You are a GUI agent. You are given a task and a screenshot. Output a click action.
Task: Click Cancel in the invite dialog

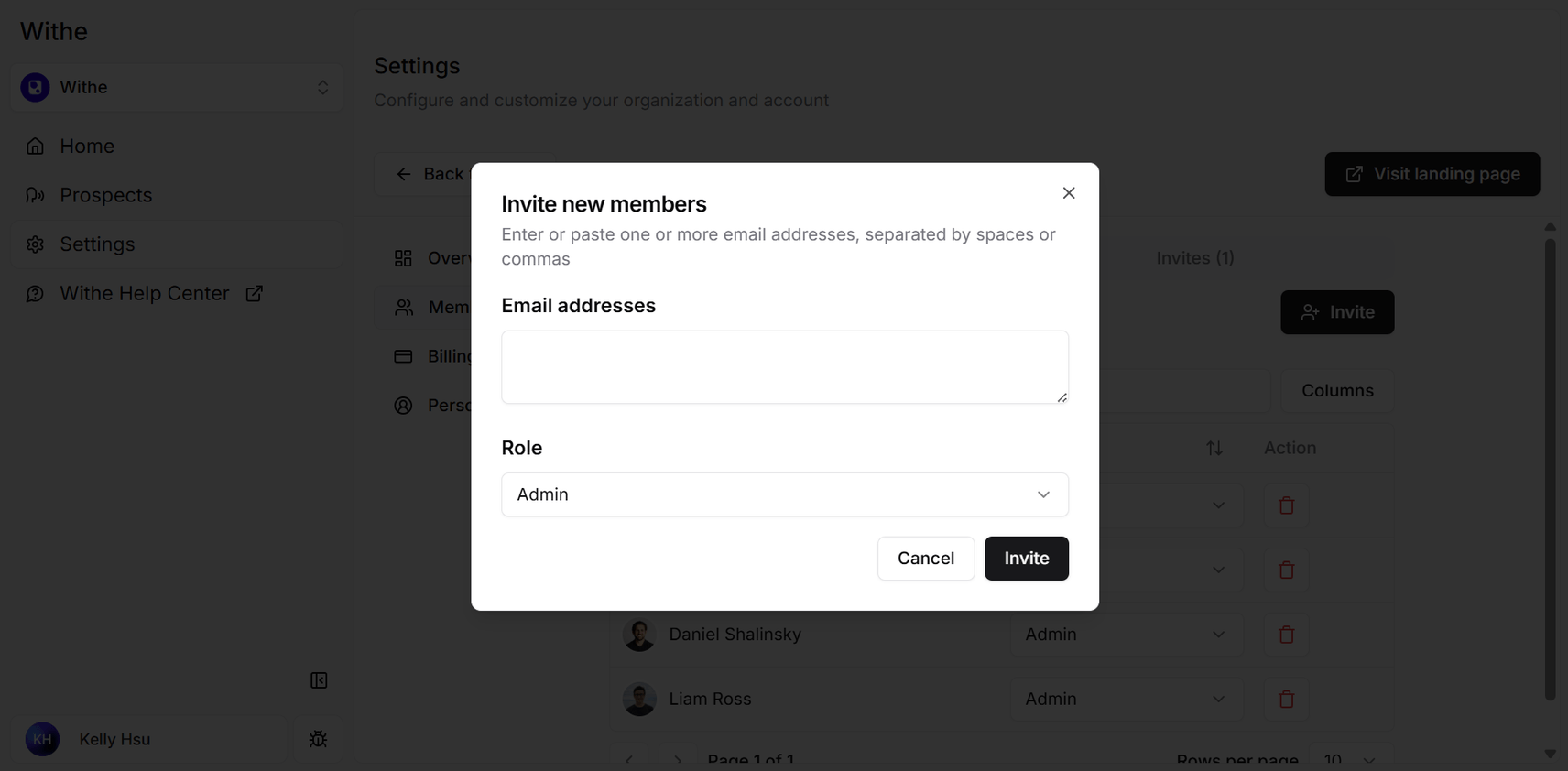click(926, 559)
